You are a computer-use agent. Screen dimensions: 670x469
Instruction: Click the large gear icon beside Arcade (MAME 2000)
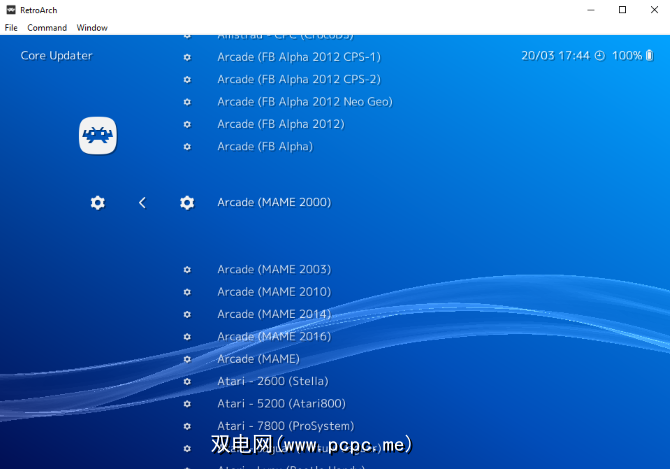(187, 203)
